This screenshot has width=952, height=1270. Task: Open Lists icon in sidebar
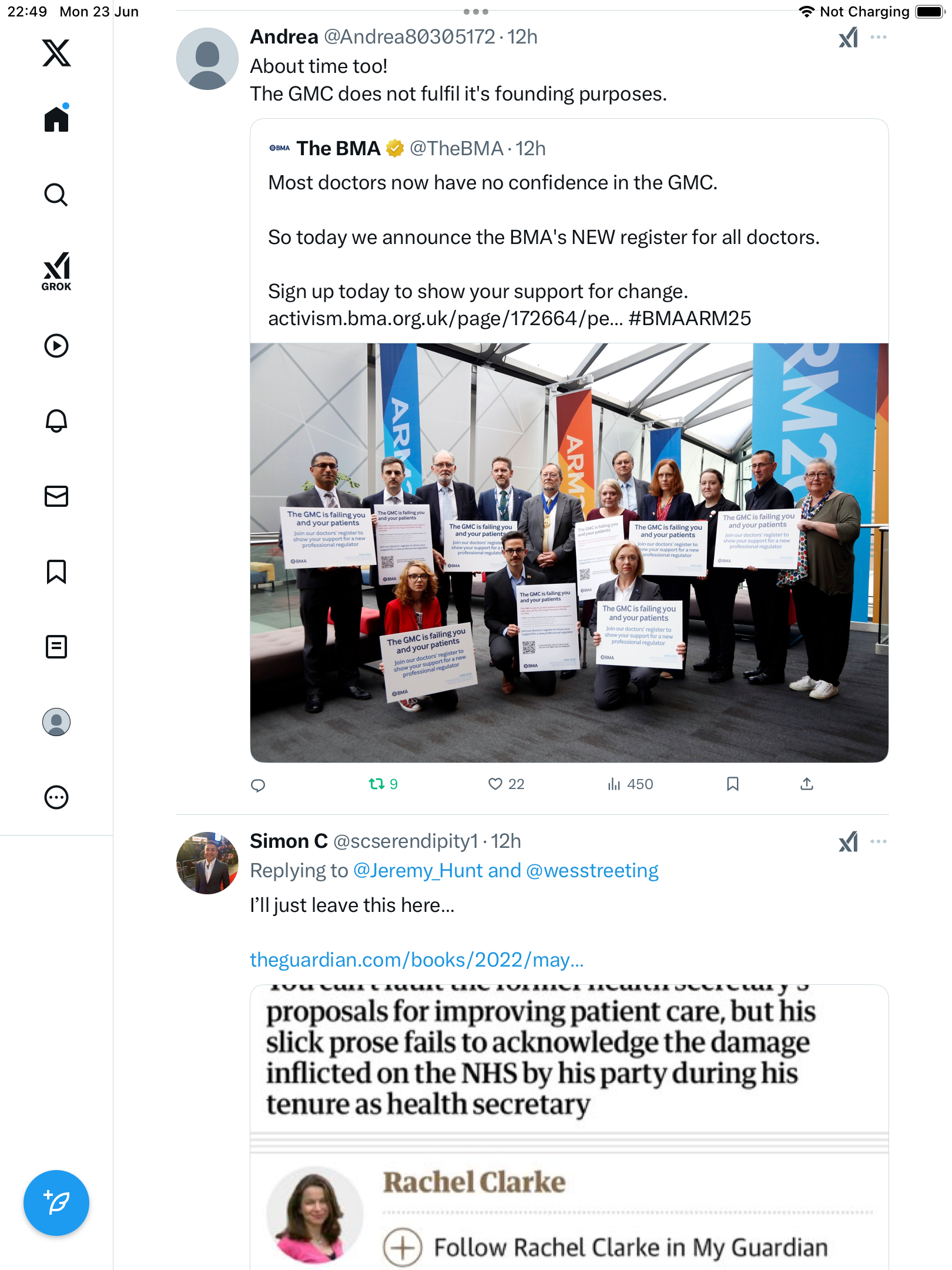(x=56, y=647)
